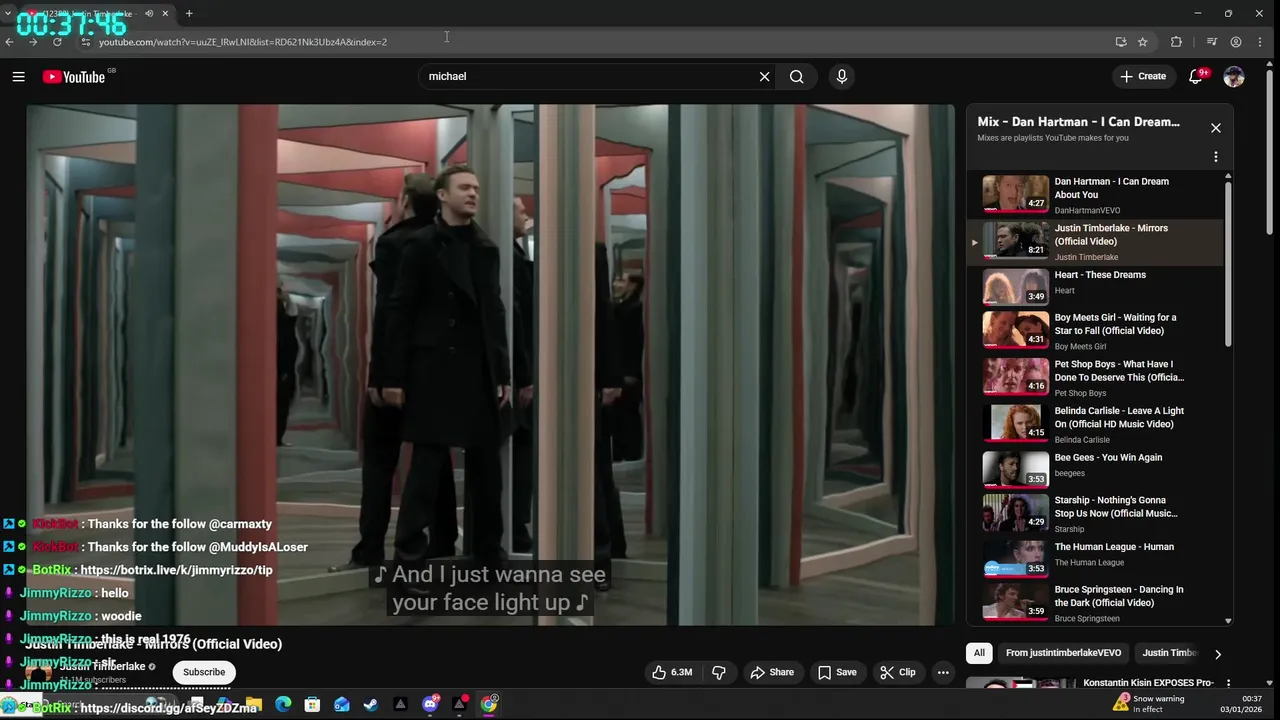Click the address bar URL
The image size is (1280, 720).
(242, 42)
